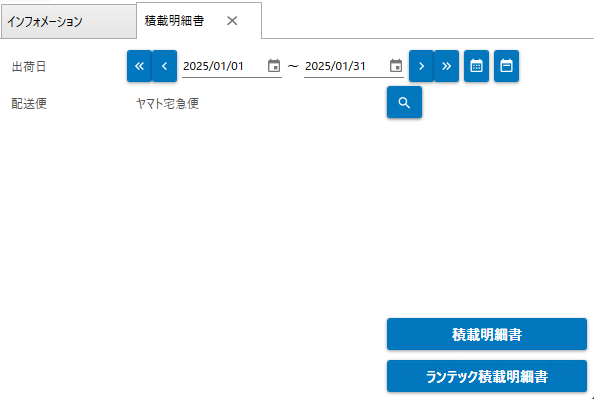Screen dimensions: 594x399
Task: Generate the ランテック積載明細書 report
Action: (x=487, y=376)
